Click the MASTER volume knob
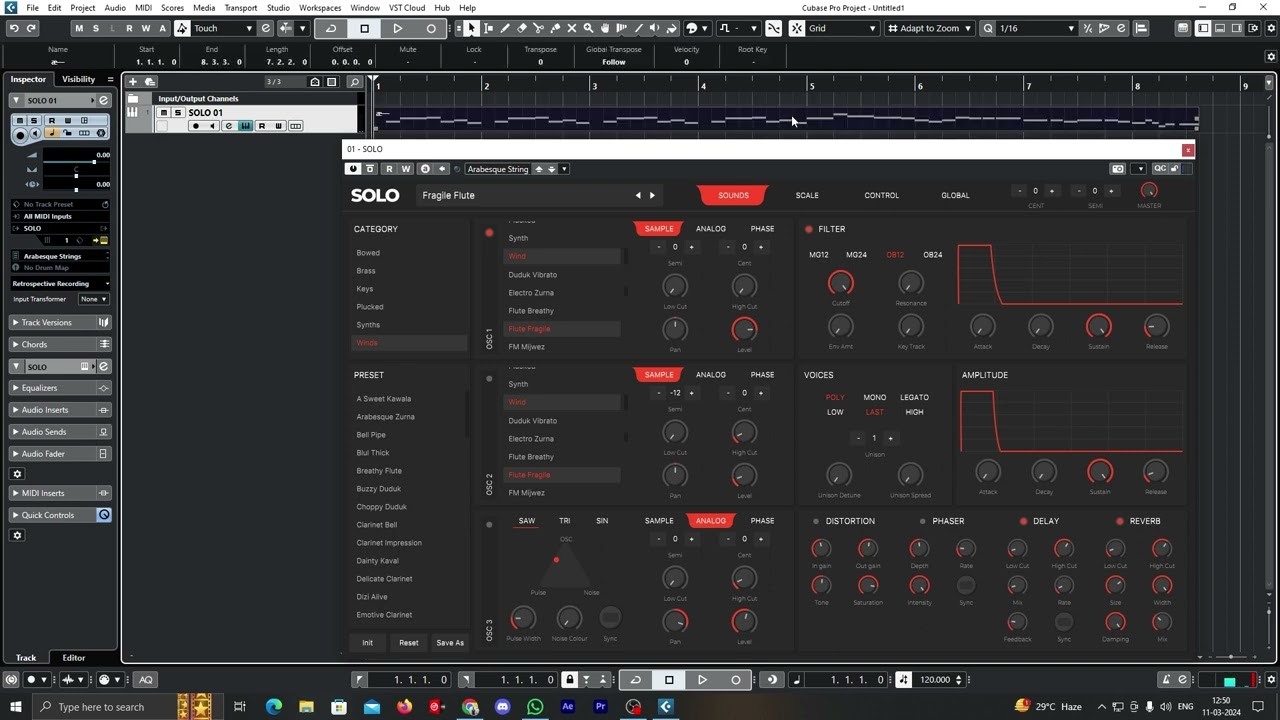Screen dimensions: 1280x720 [1149, 190]
